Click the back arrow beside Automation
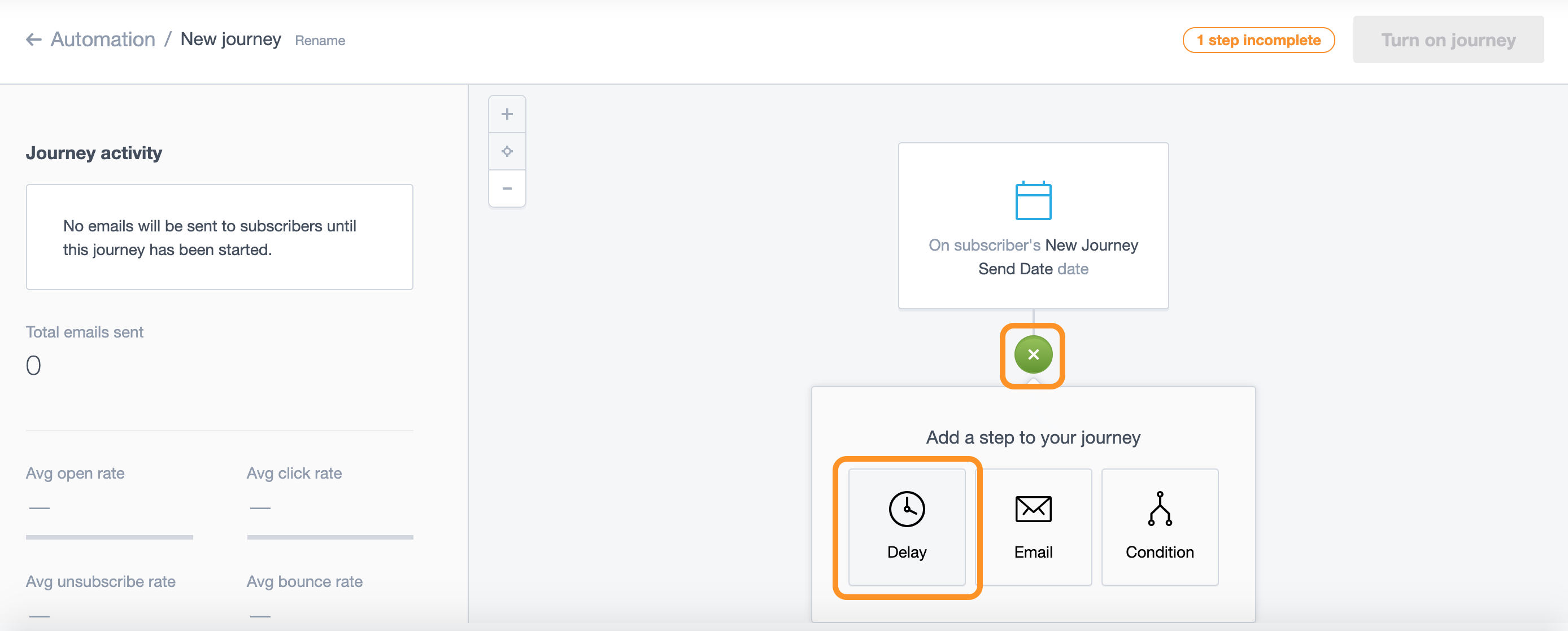The image size is (1568, 631). tap(33, 40)
